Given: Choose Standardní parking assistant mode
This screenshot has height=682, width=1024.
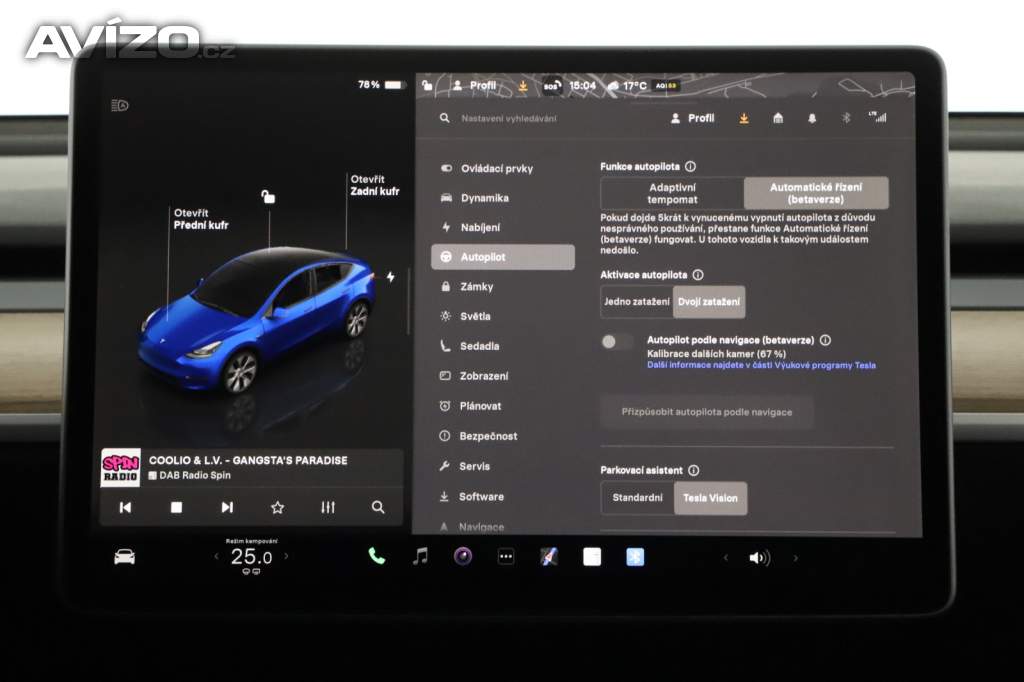Looking at the screenshot, I should tap(637, 498).
